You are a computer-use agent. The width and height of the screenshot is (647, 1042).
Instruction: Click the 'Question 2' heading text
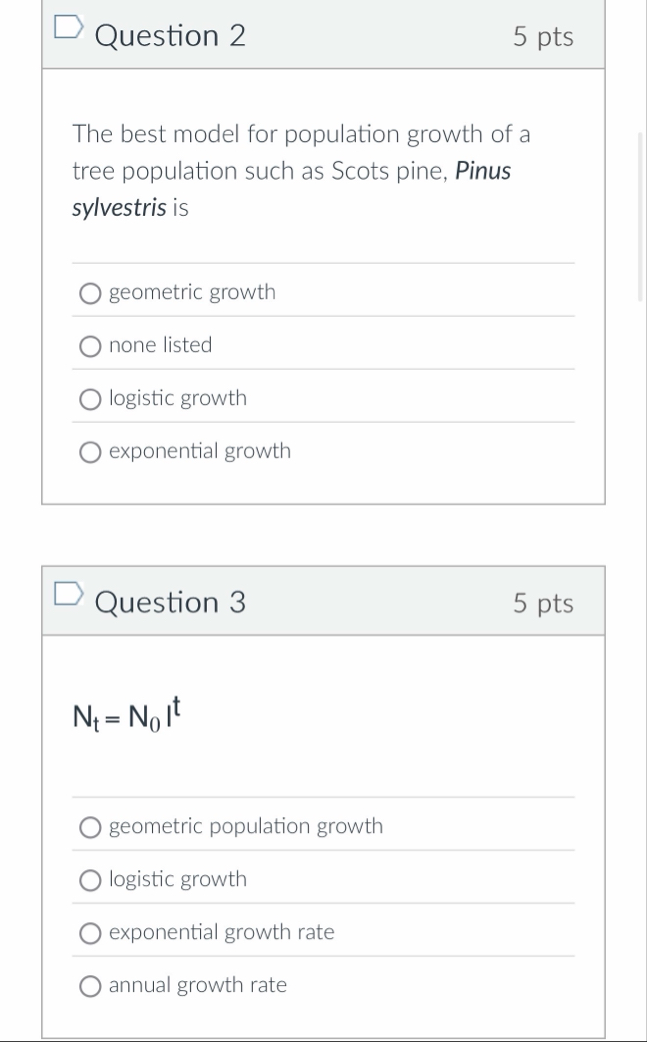[170, 36]
